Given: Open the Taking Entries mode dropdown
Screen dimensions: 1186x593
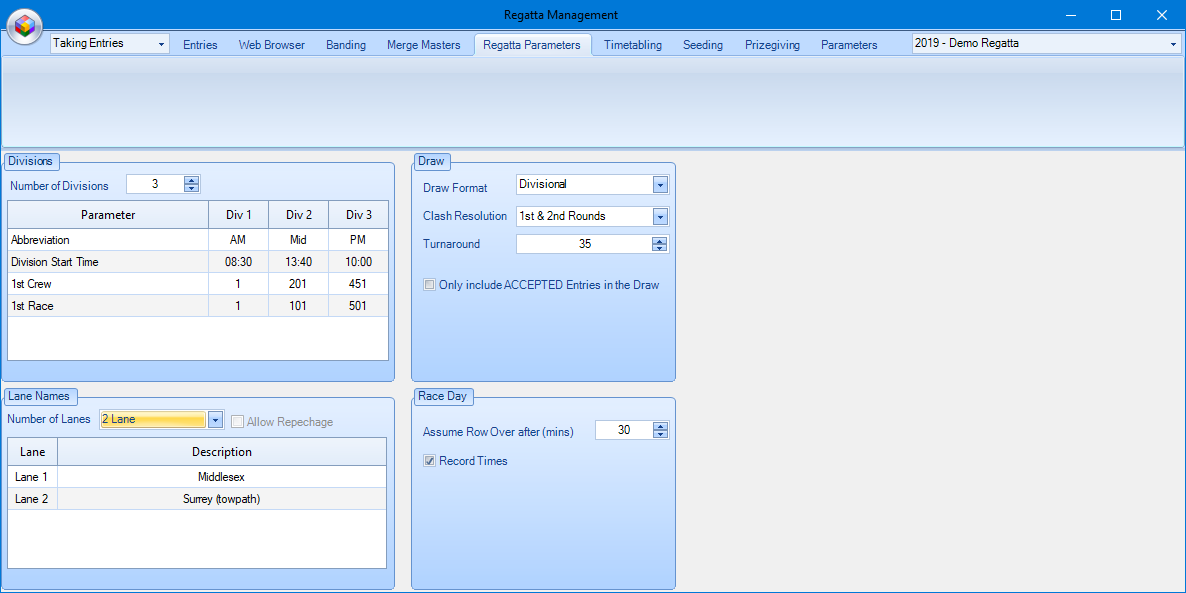Looking at the screenshot, I should (x=162, y=44).
